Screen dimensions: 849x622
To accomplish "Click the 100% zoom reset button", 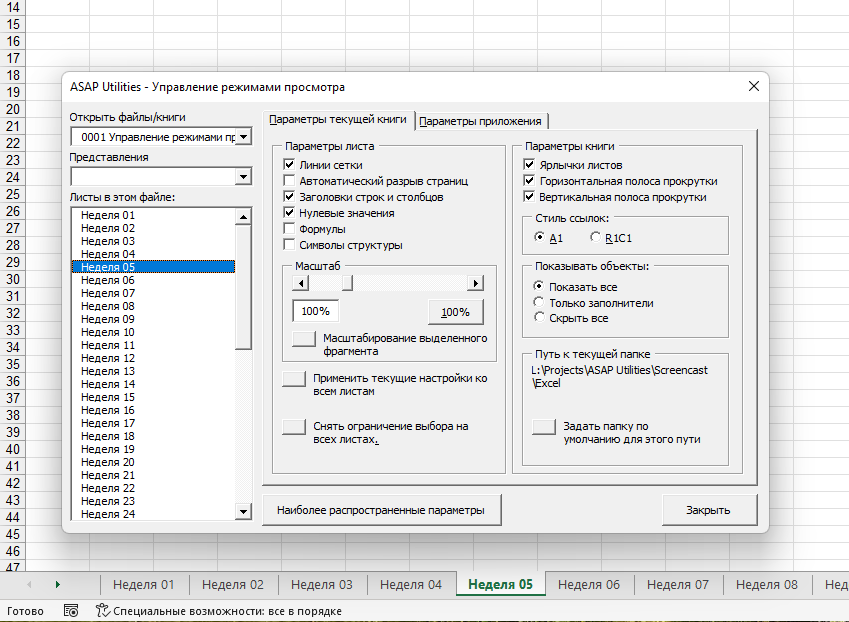I will (455, 312).
